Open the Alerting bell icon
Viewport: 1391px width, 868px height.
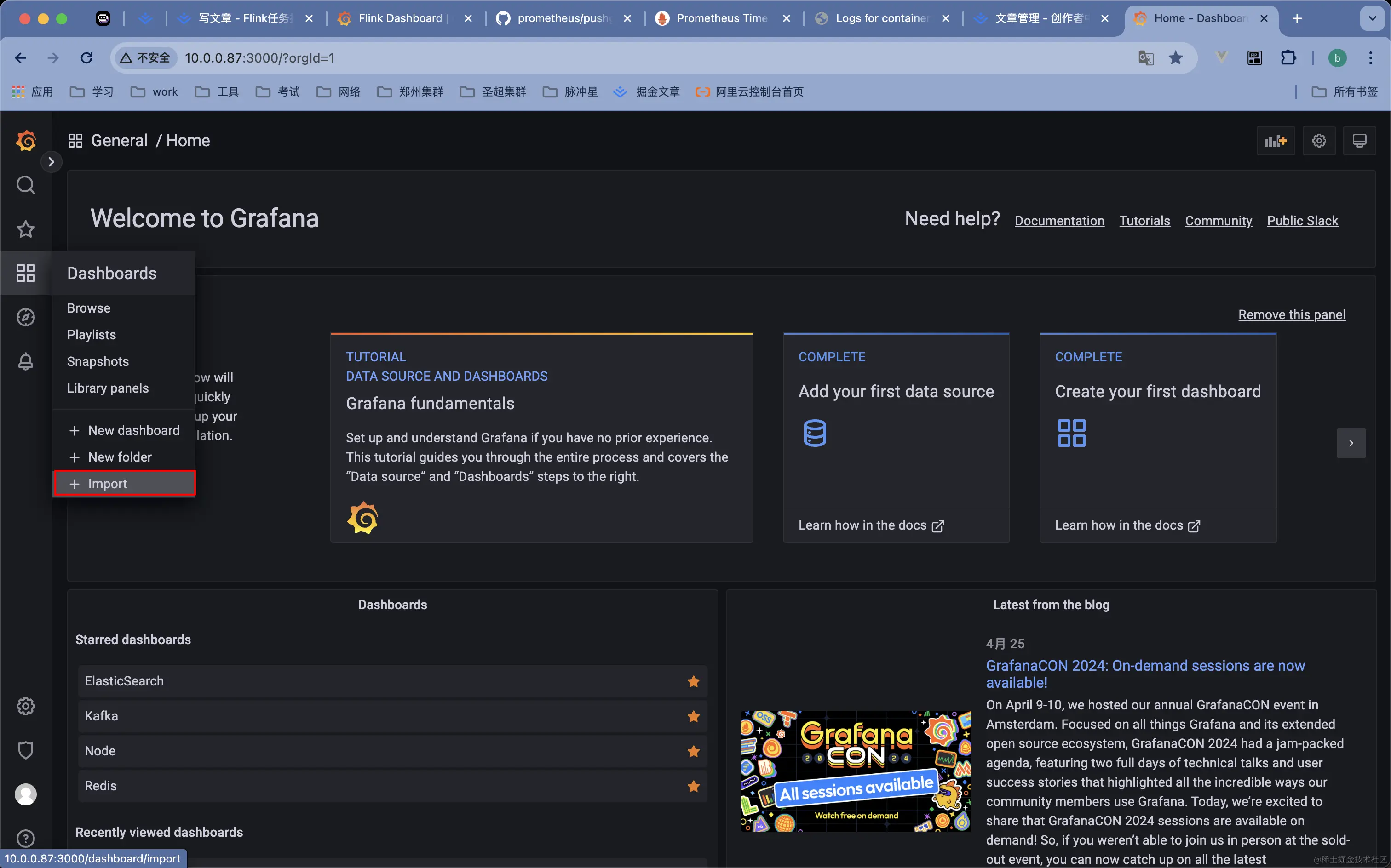pos(25,362)
